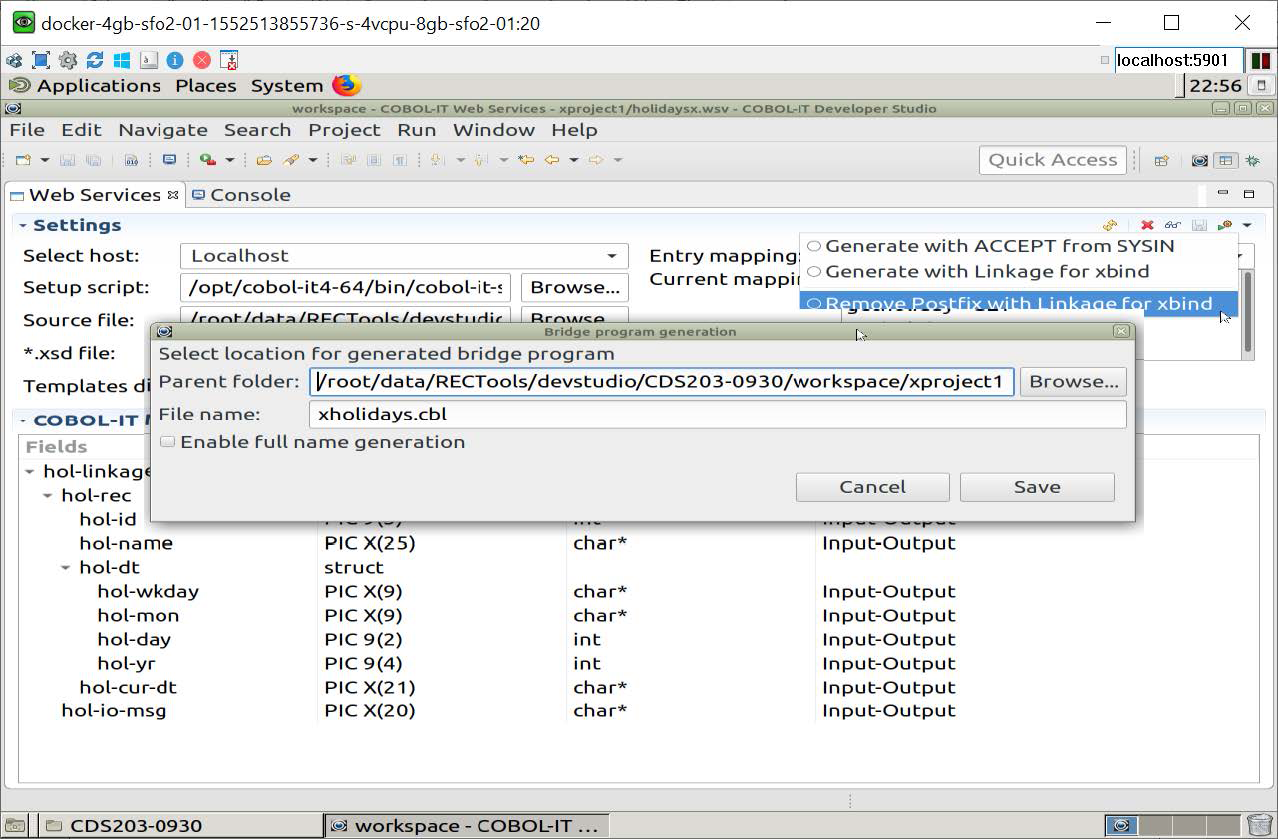Image resolution: width=1278 pixels, height=839 pixels.
Task: Click the Open Perspective icon
Action: click(1161, 160)
